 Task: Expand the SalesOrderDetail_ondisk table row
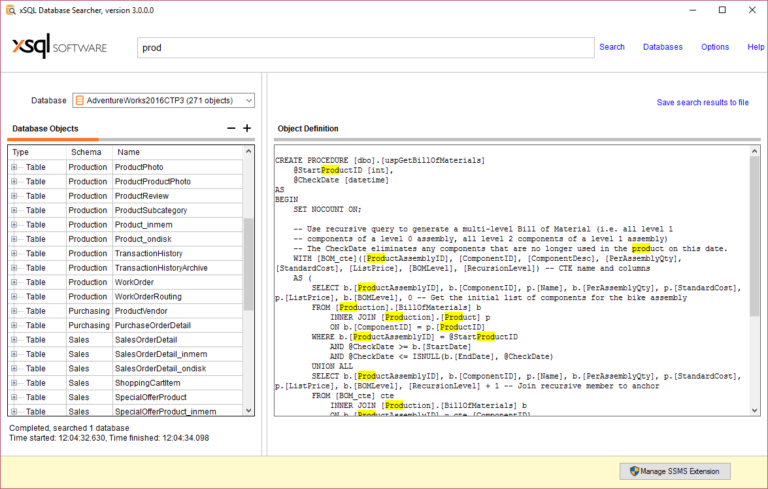14,368
